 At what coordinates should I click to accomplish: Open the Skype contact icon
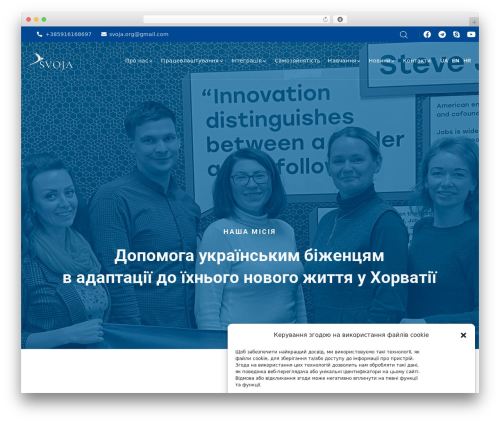(x=456, y=34)
